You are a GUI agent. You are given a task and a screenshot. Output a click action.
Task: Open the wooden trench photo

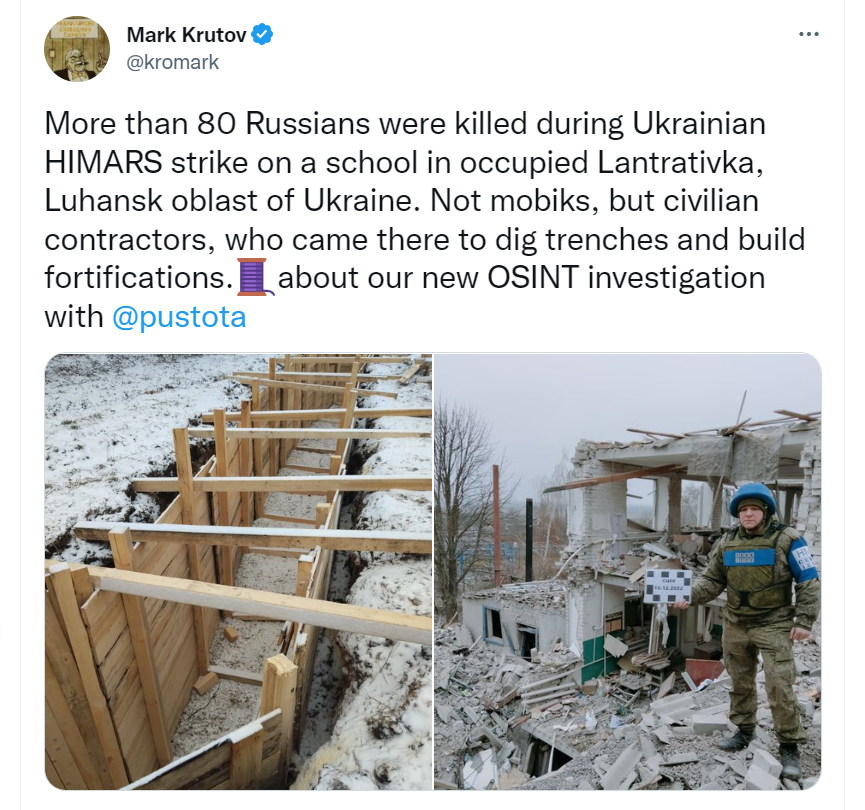click(x=238, y=572)
